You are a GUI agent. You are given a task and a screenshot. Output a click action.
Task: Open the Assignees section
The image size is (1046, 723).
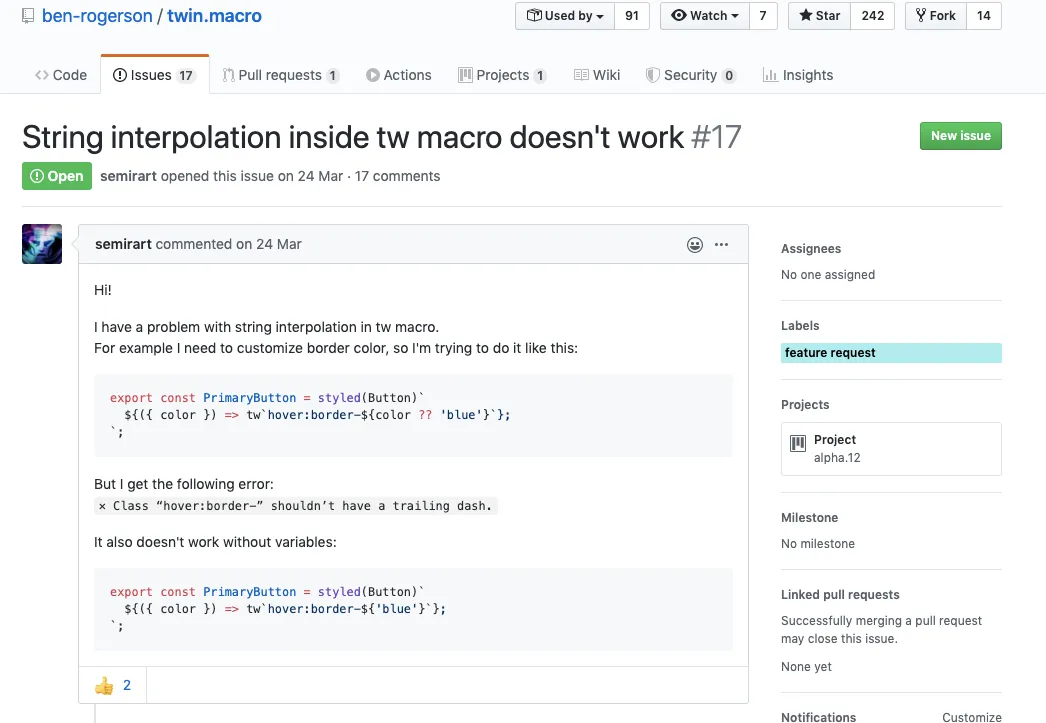[811, 249]
